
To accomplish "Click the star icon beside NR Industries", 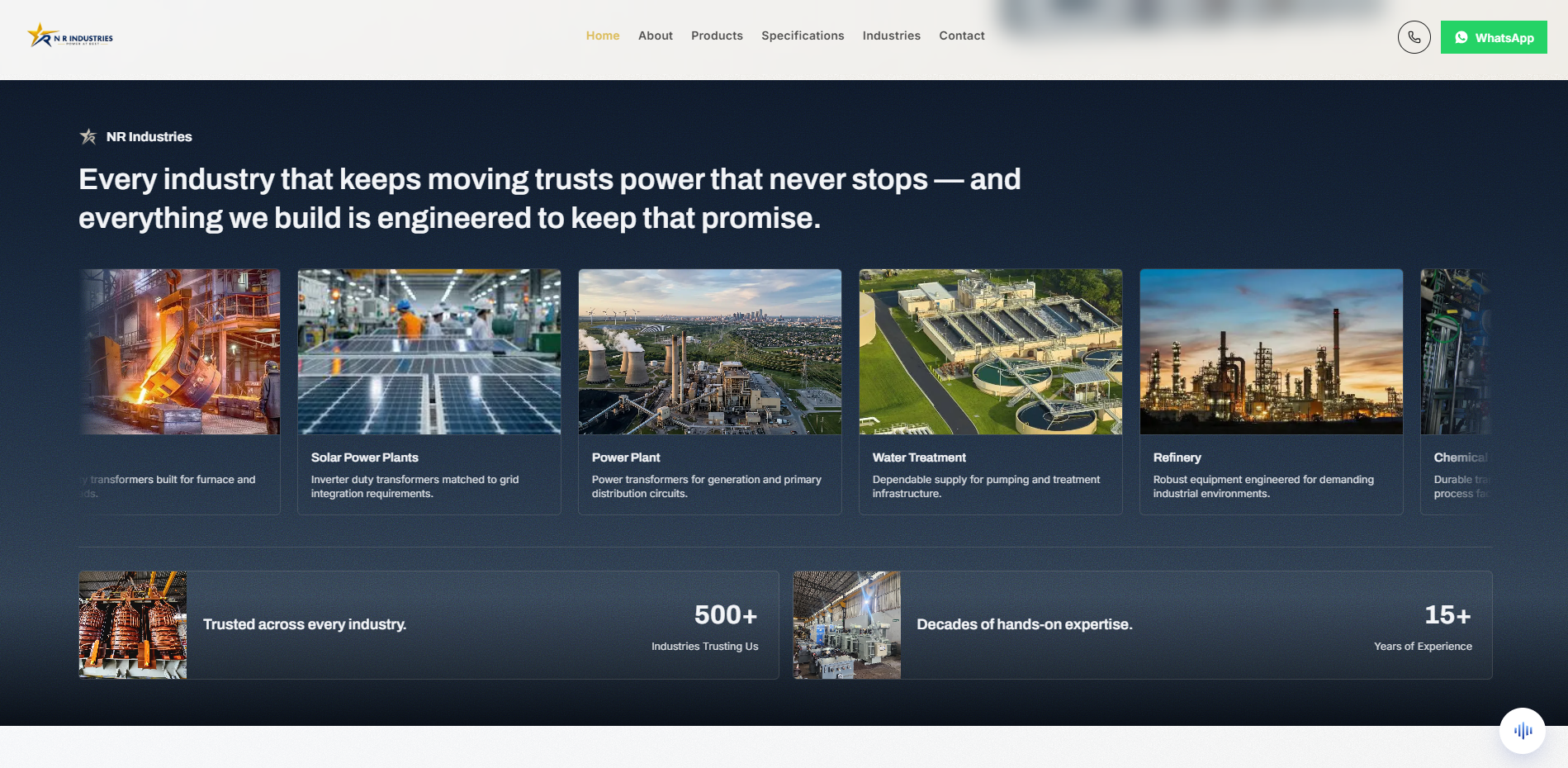I will (88, 137).
